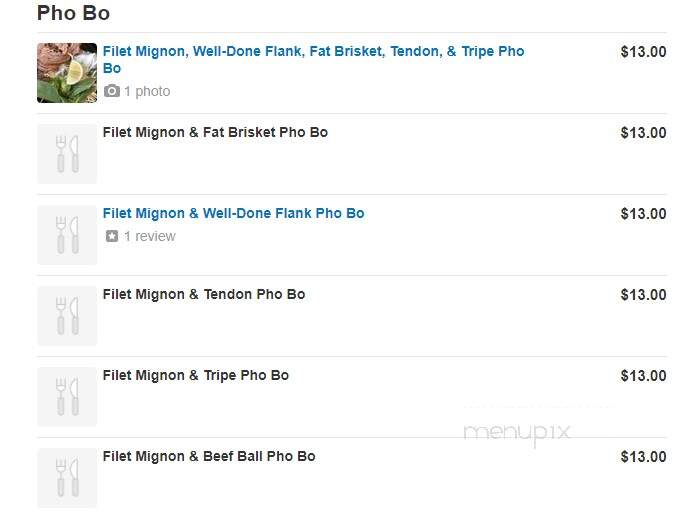Open the Filet Mignon, Well-Done Flank combo pho link
696x515 pixels.
point(313,59)
